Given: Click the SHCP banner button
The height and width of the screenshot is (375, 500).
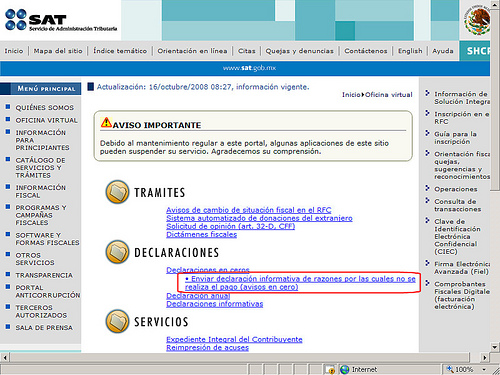Looking at the screenshot, I should 475,51.
